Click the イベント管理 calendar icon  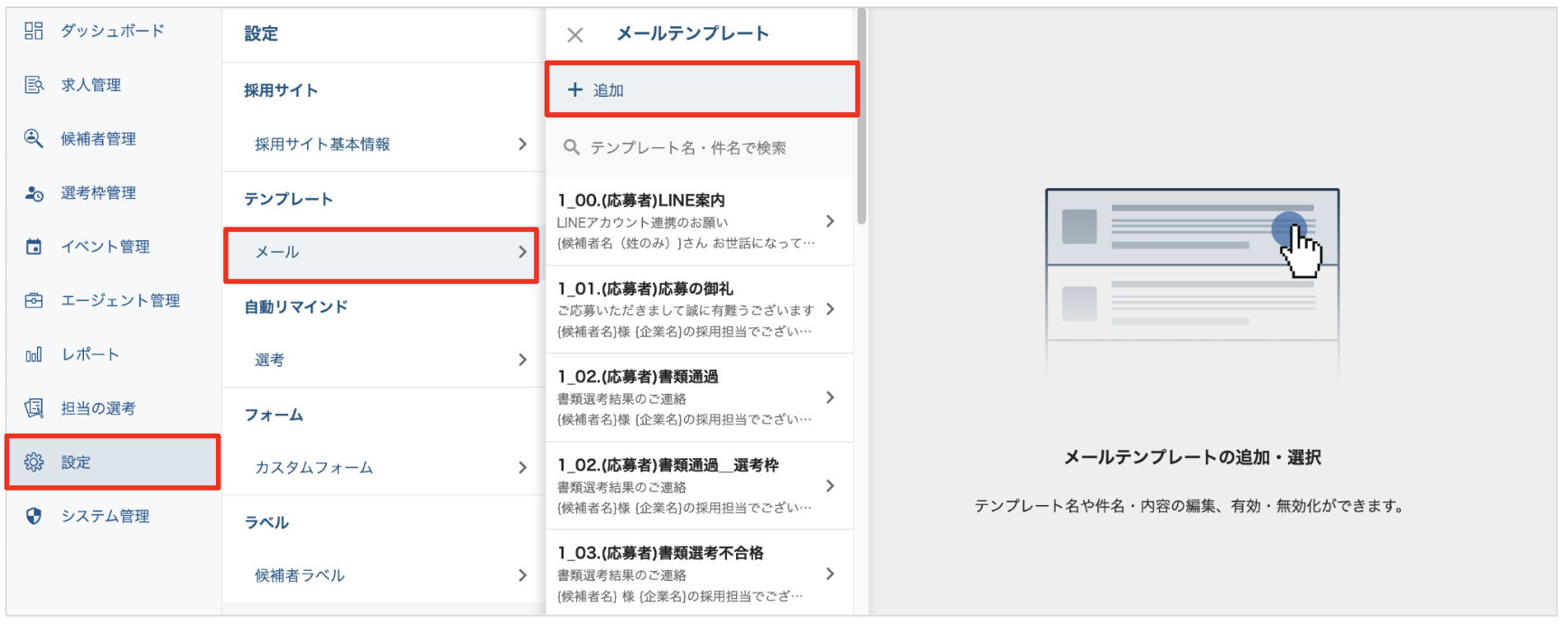(x=33, y=247)
